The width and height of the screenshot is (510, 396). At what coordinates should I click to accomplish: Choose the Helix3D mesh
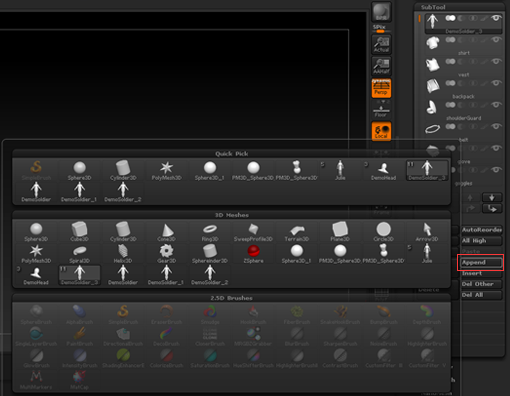pyautogui.click(x=123, y=253)
